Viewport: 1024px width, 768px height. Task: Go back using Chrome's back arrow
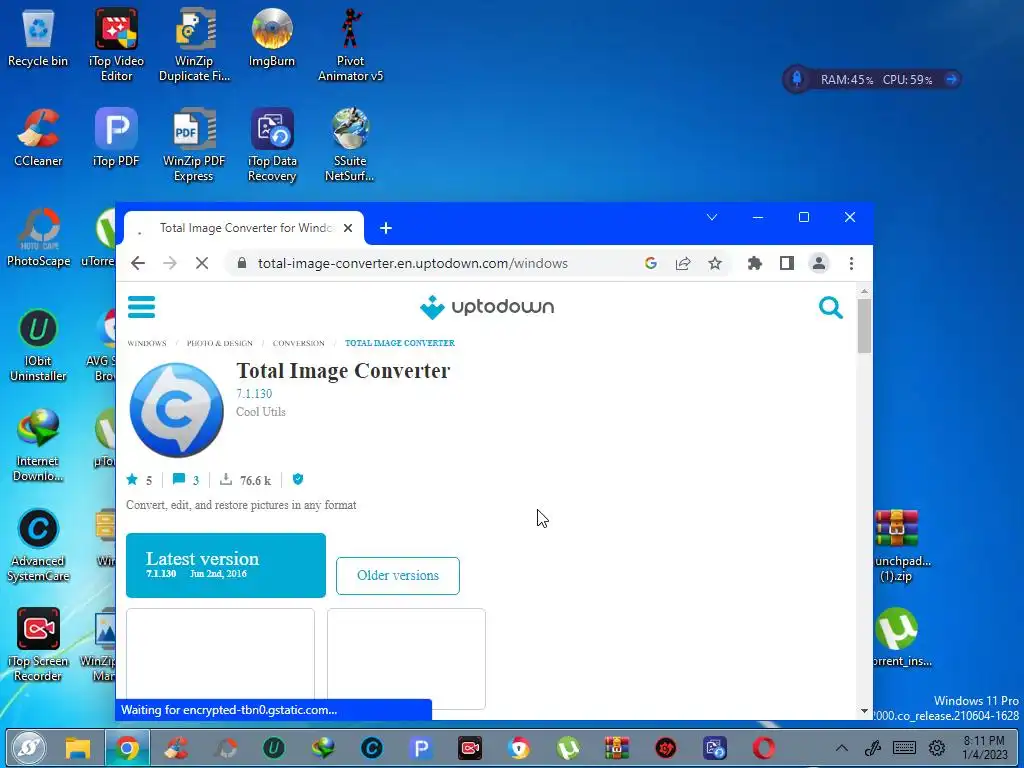138,263
